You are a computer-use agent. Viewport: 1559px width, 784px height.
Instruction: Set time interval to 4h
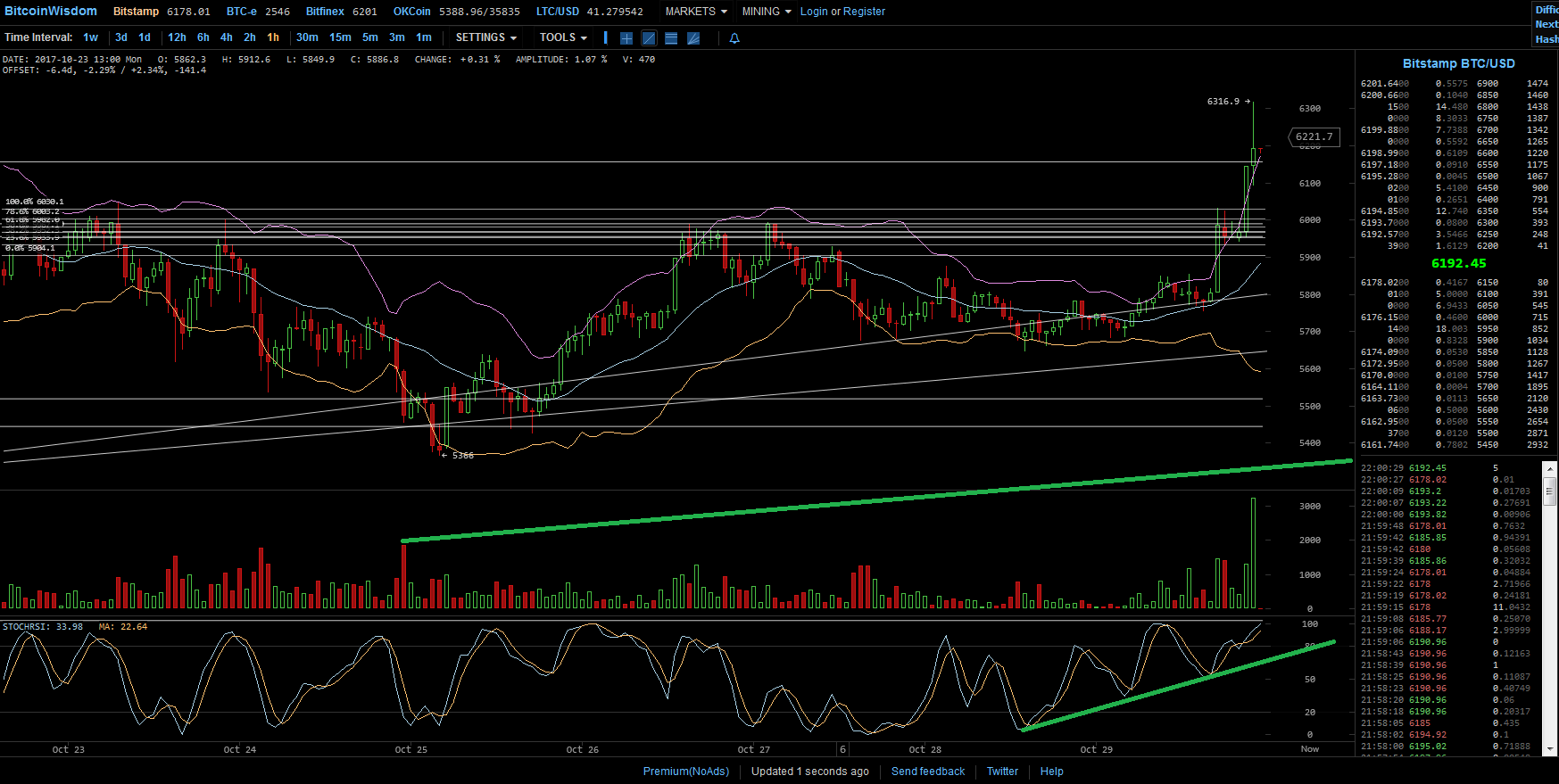click(x=227, y=37)
